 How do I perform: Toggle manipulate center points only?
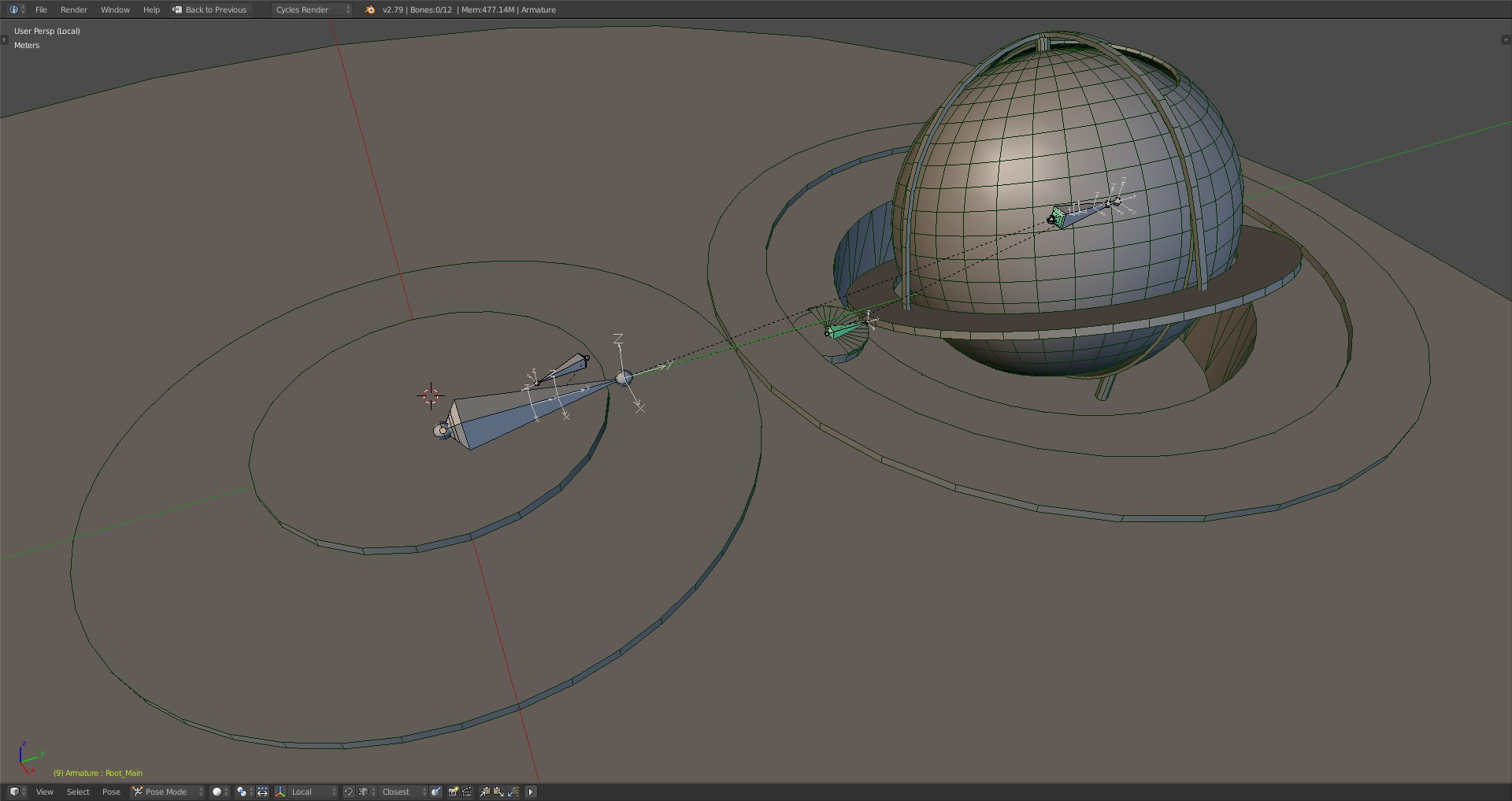pyautogui.click(x=262, y=792)
